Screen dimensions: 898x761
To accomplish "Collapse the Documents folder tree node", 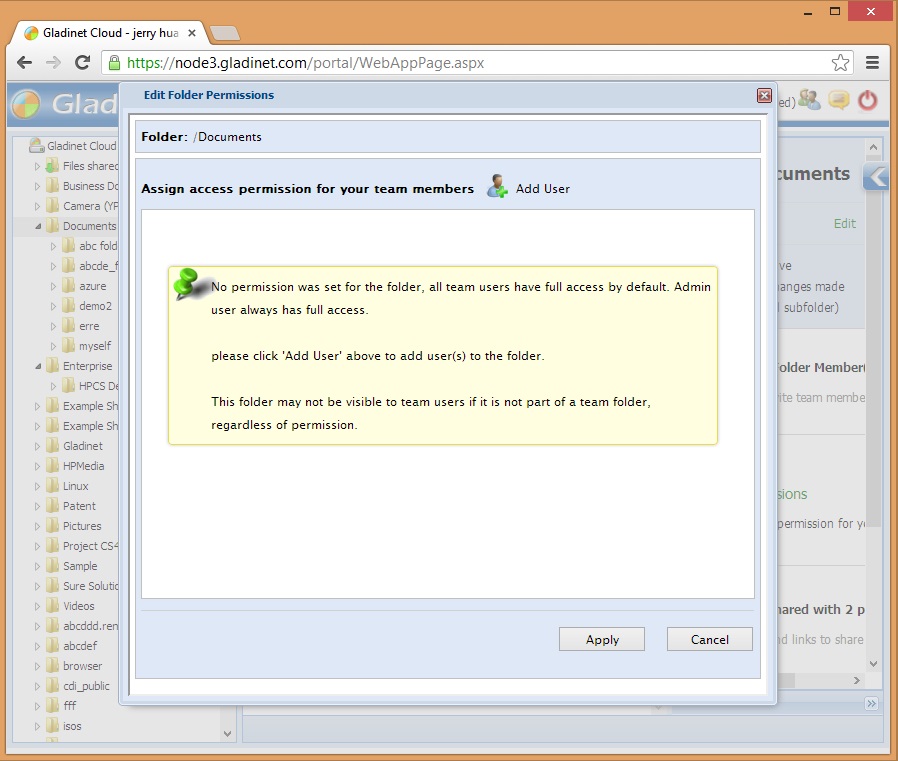I will (38, 226).
